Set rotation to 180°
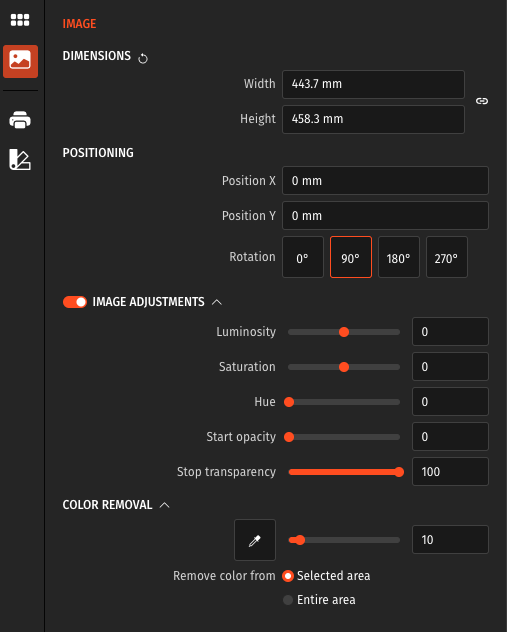Viewport: 507px width, 632px height. 399,257
